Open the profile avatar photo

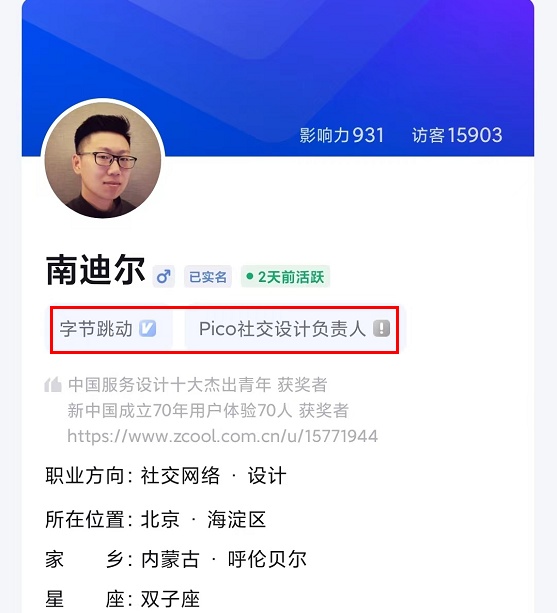[x=103, y=160]
